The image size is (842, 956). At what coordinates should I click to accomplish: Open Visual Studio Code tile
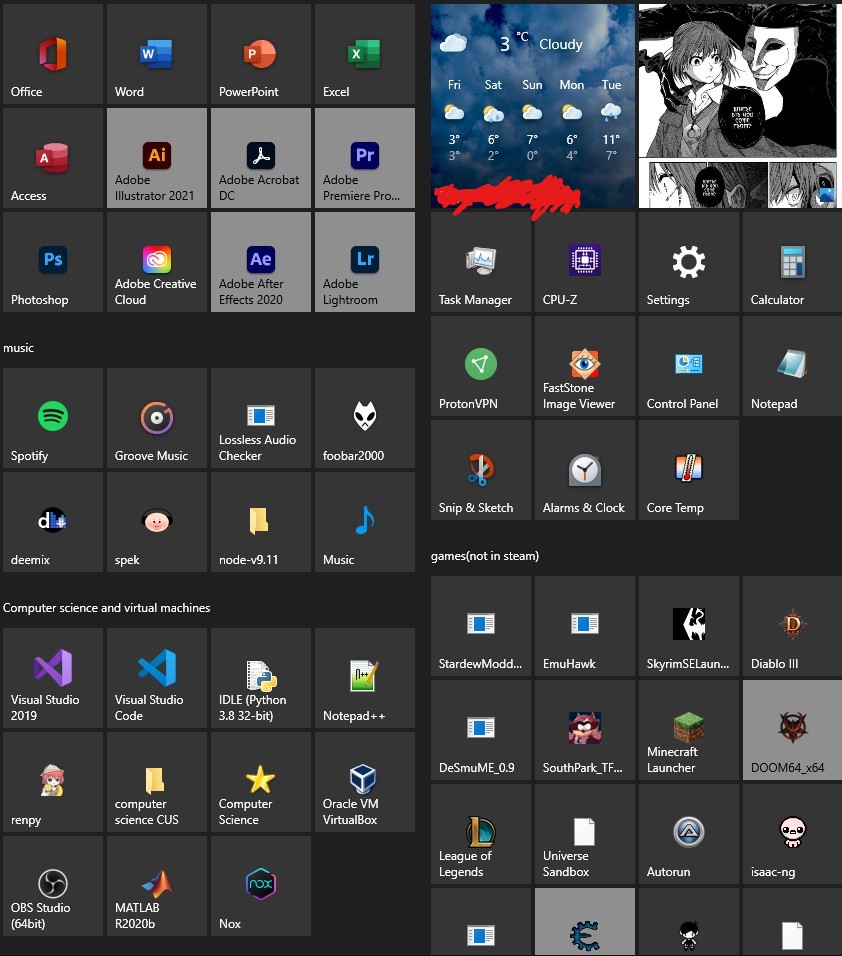tap(157, 679)
